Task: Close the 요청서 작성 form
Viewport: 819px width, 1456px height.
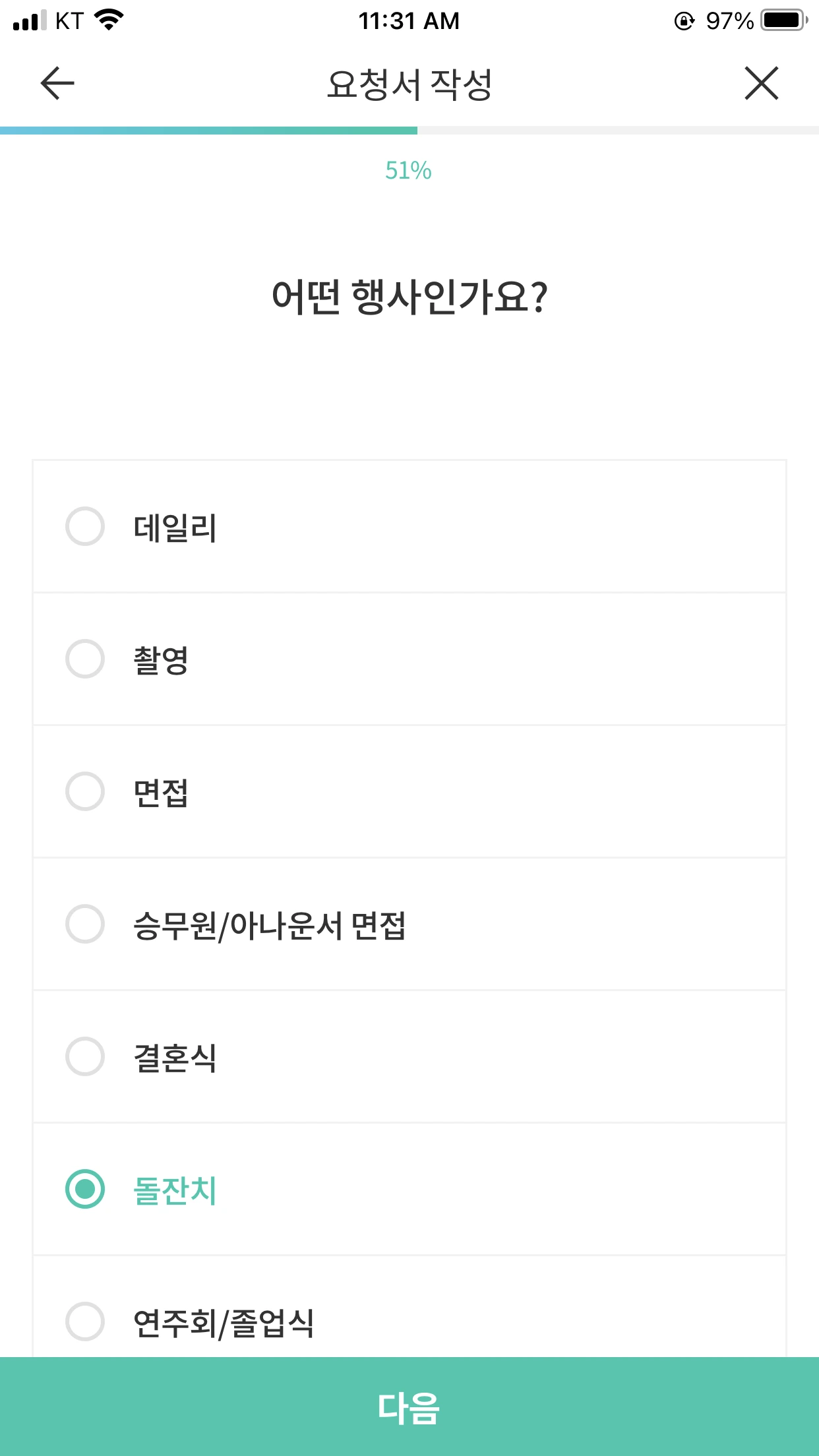Action: point(762,83)
